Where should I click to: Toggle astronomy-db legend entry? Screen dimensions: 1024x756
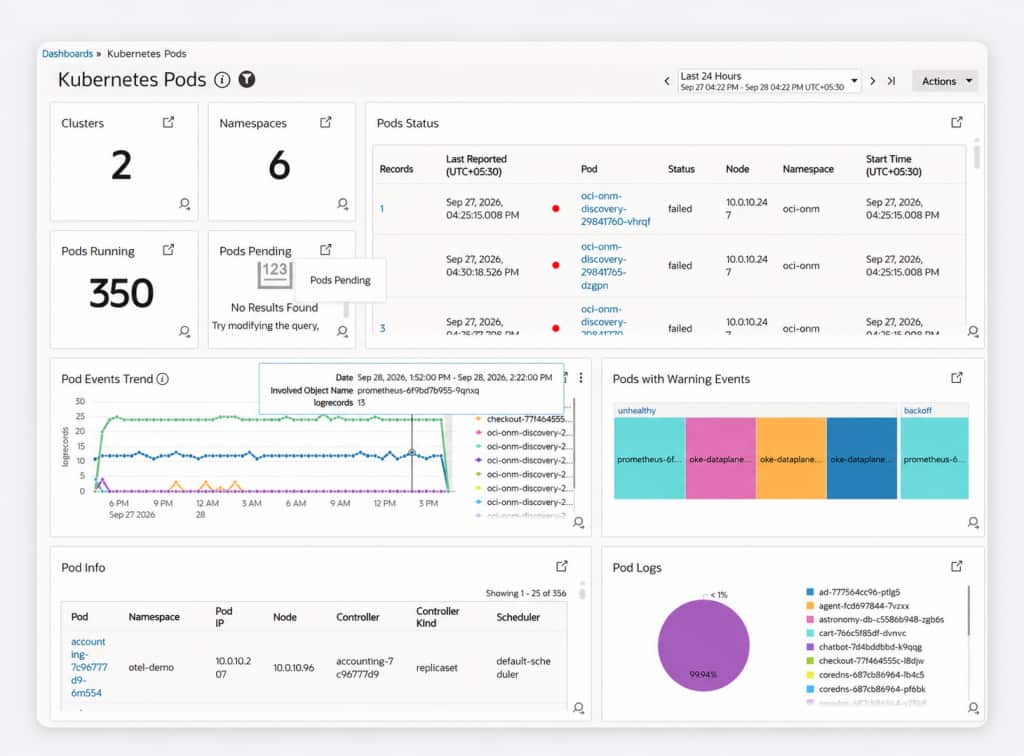coord(875,620)
